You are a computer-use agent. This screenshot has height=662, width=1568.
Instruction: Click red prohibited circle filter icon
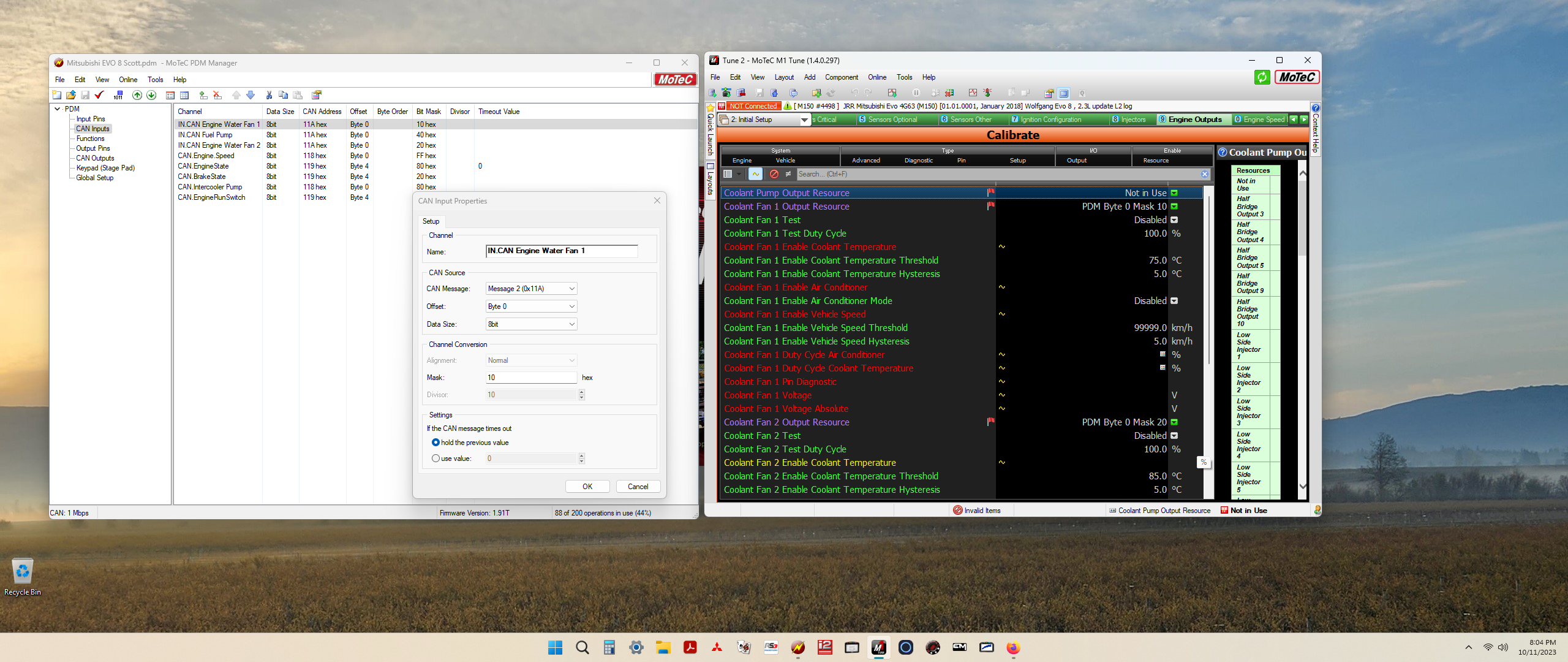click(x=774, y=174)
